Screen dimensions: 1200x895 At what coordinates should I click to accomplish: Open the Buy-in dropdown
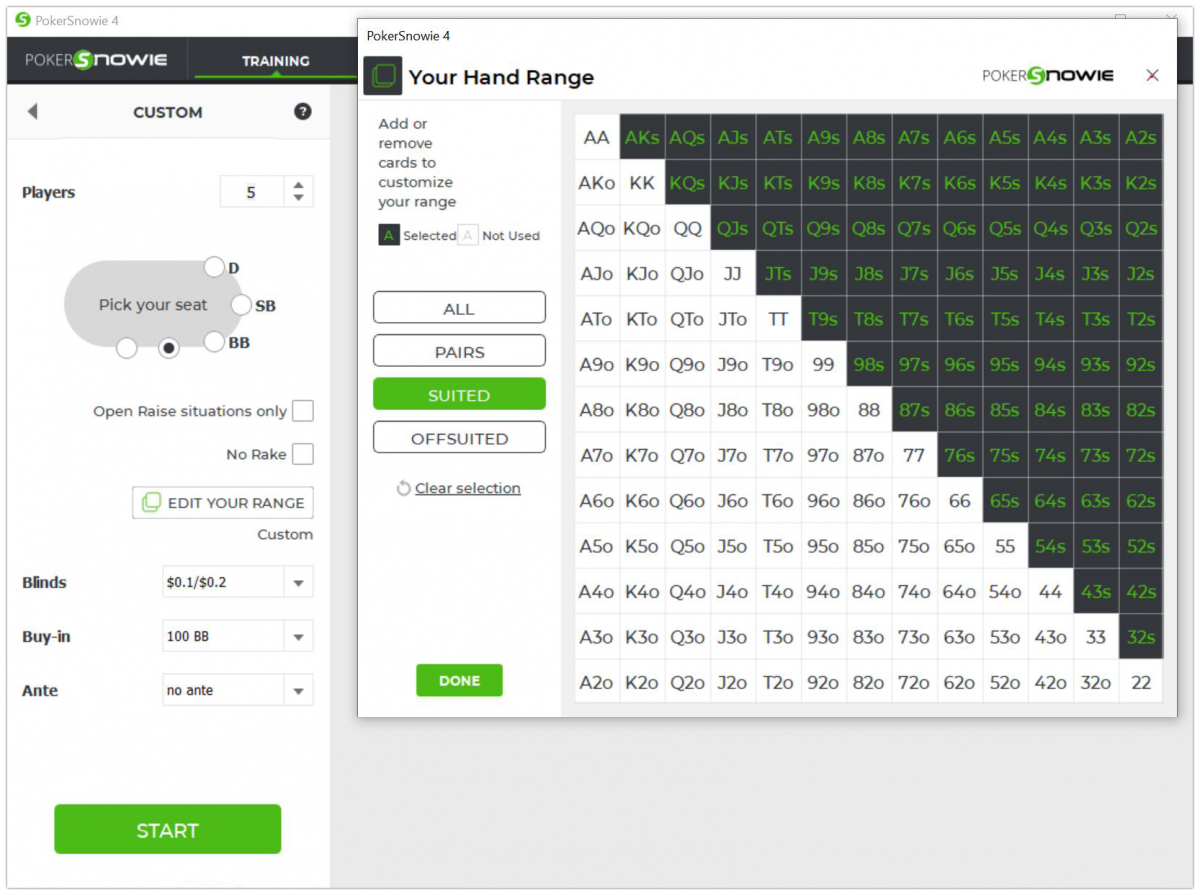point(238,636)
